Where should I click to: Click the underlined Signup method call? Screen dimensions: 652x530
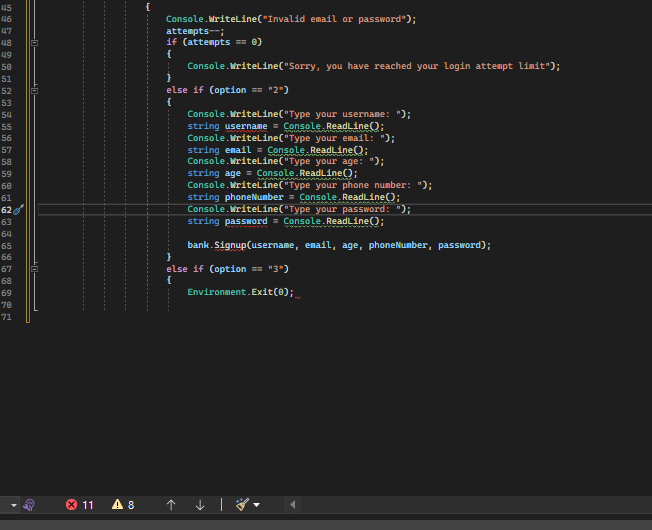tap(229, 245)
